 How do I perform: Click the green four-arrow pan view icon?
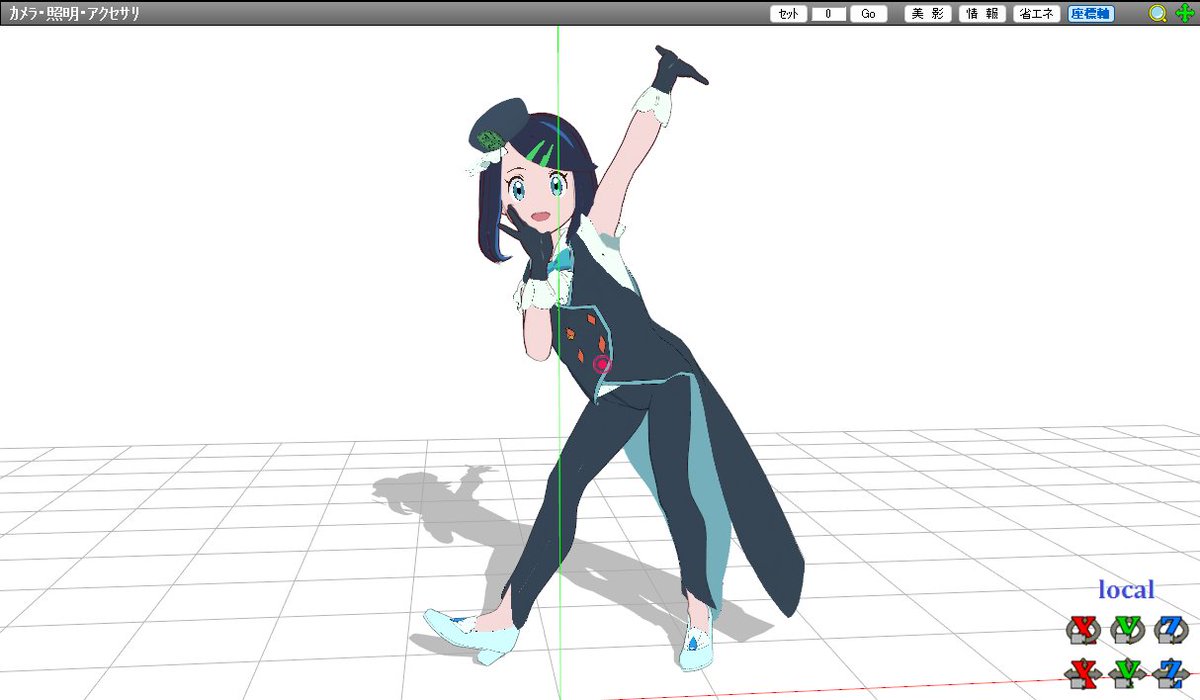1184,13
